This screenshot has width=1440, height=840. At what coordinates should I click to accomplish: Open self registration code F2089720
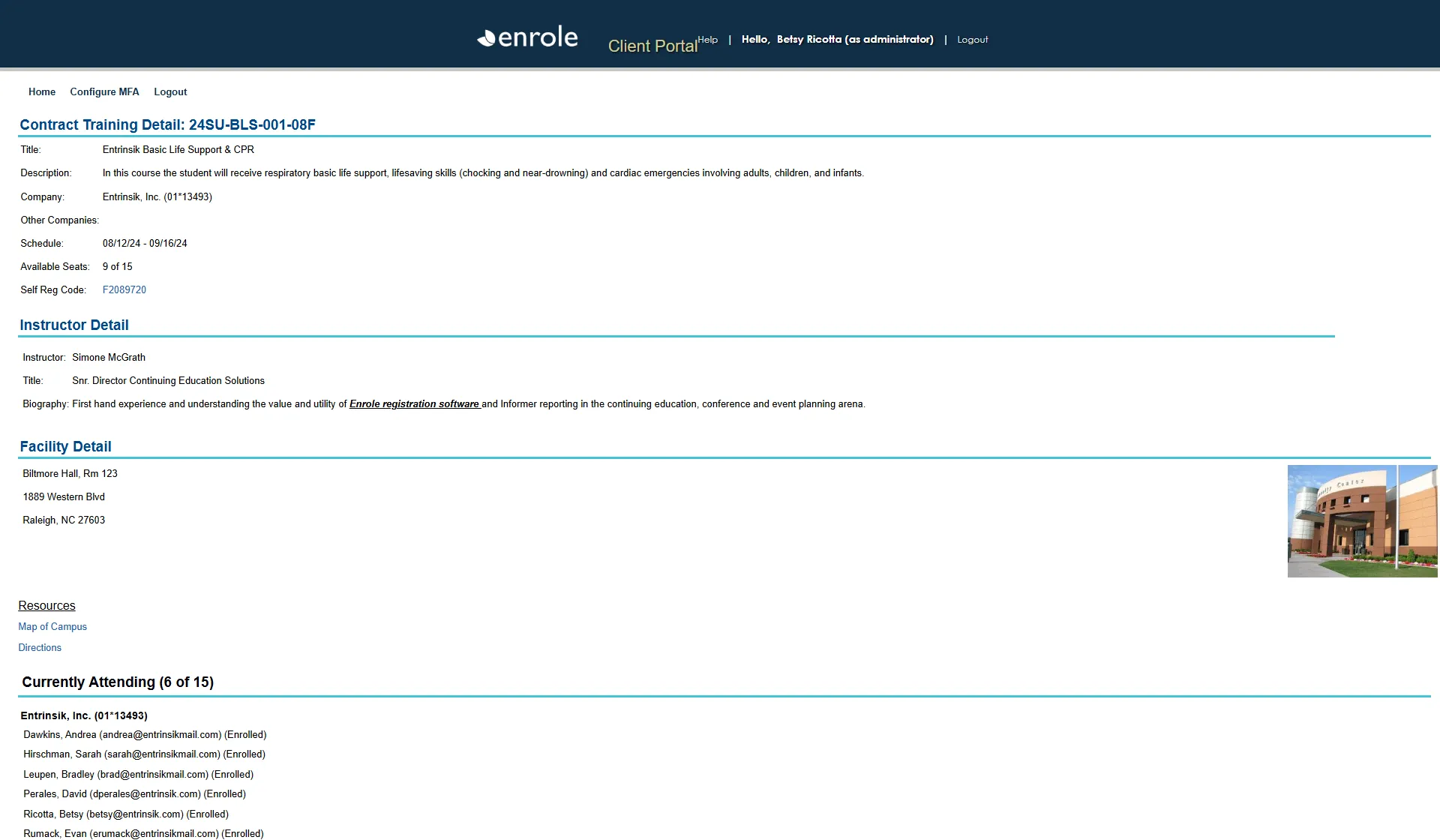pos(124,289)
